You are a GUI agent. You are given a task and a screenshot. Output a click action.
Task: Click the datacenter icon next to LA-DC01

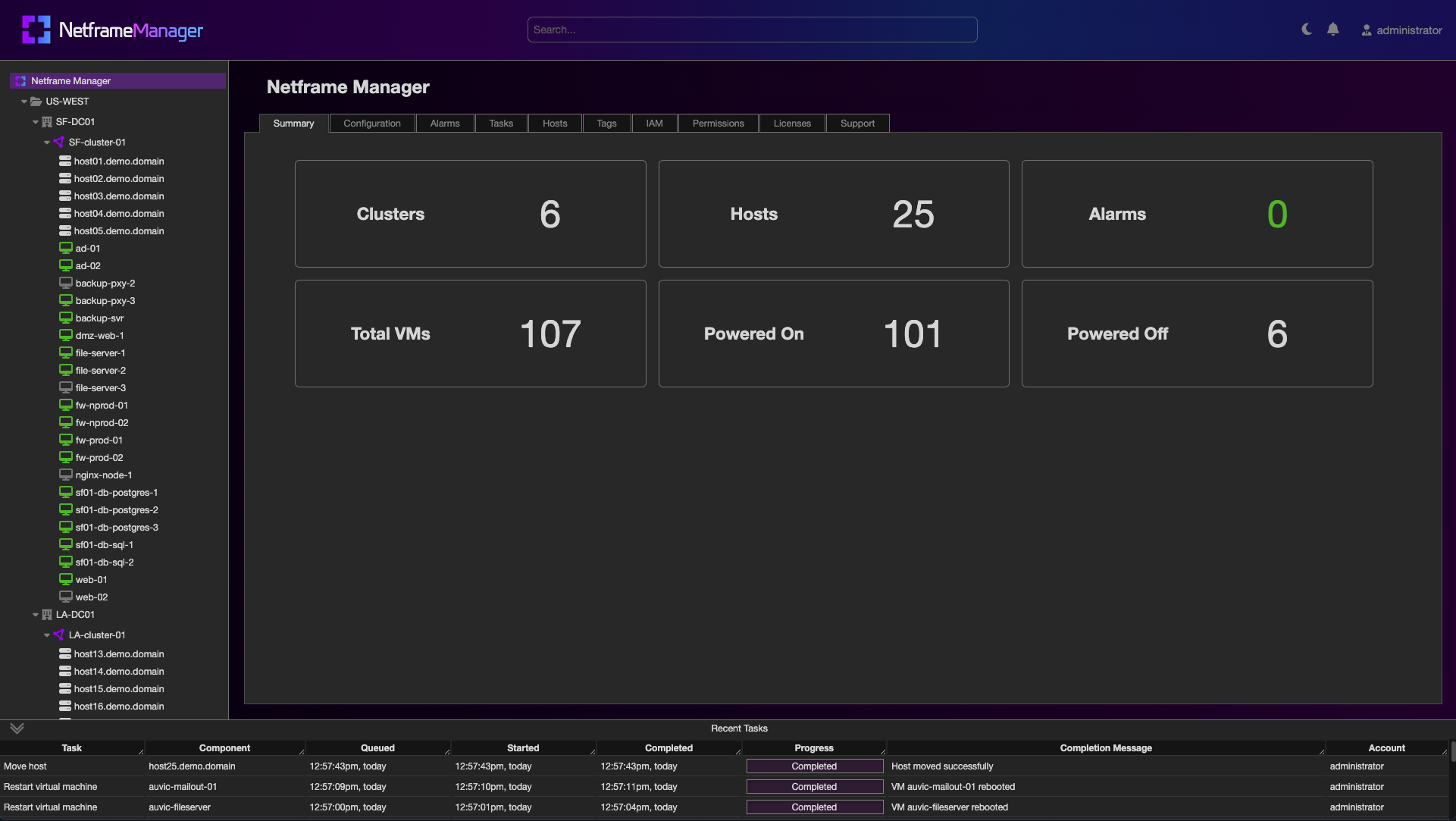(x=47, y=614)
